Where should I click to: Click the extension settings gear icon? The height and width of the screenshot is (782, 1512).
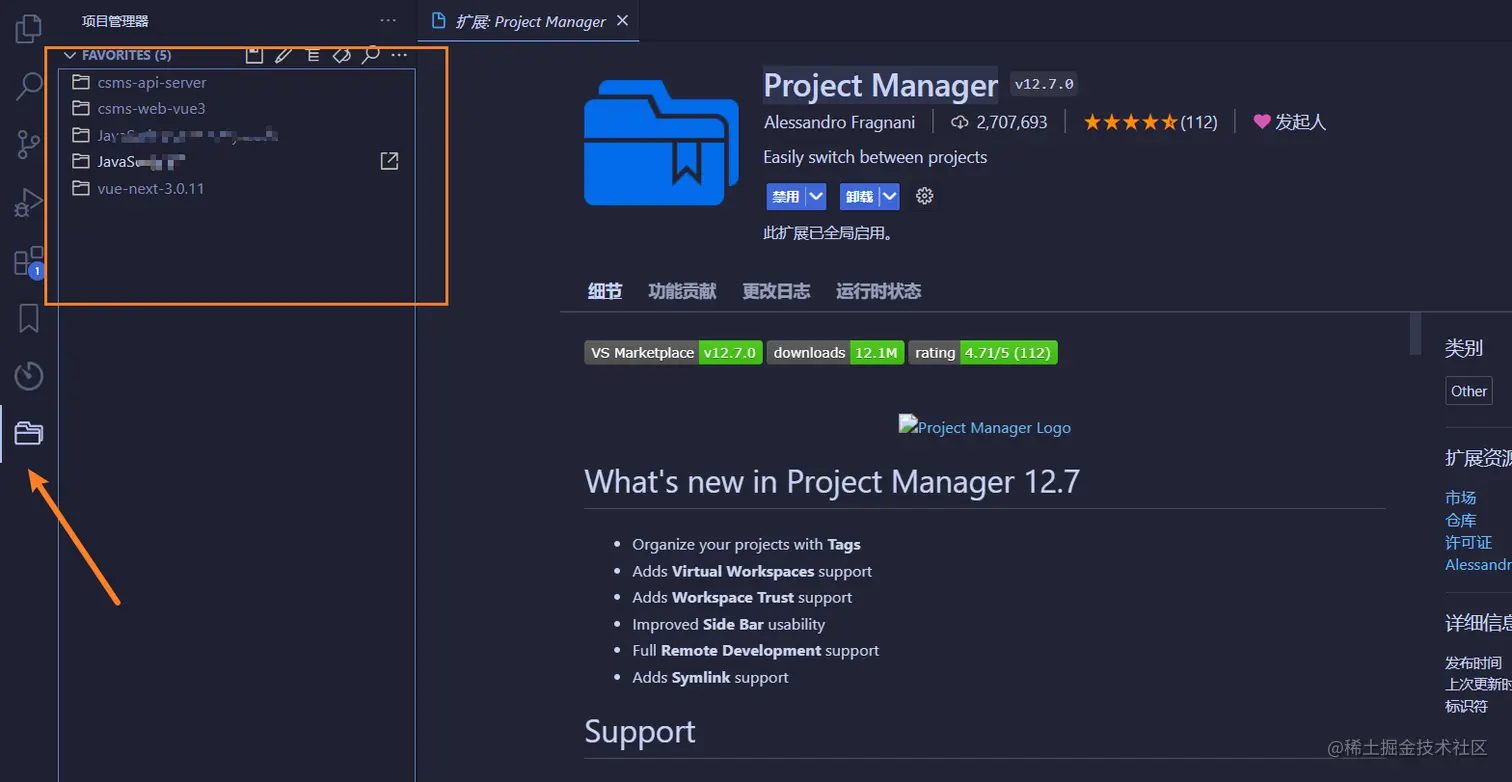coord(925,196)
